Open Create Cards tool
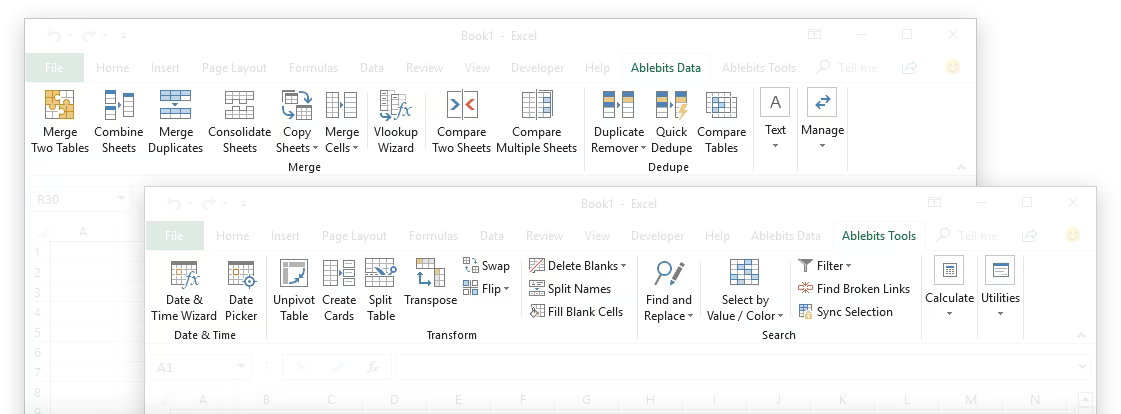The image size is (1121, 414). pos(339,290)
